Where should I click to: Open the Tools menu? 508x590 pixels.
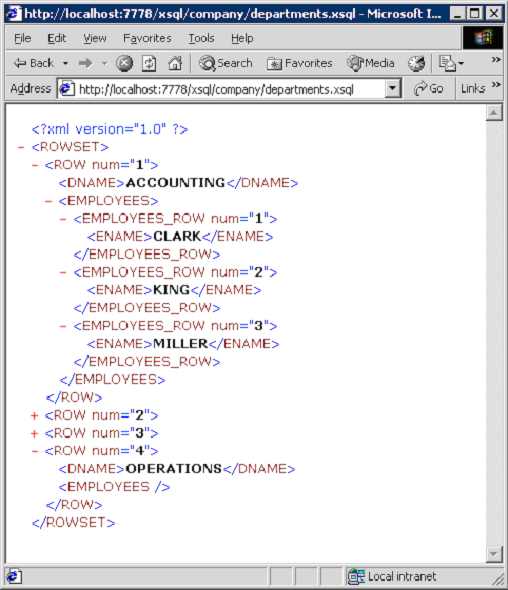click(201, 38)
